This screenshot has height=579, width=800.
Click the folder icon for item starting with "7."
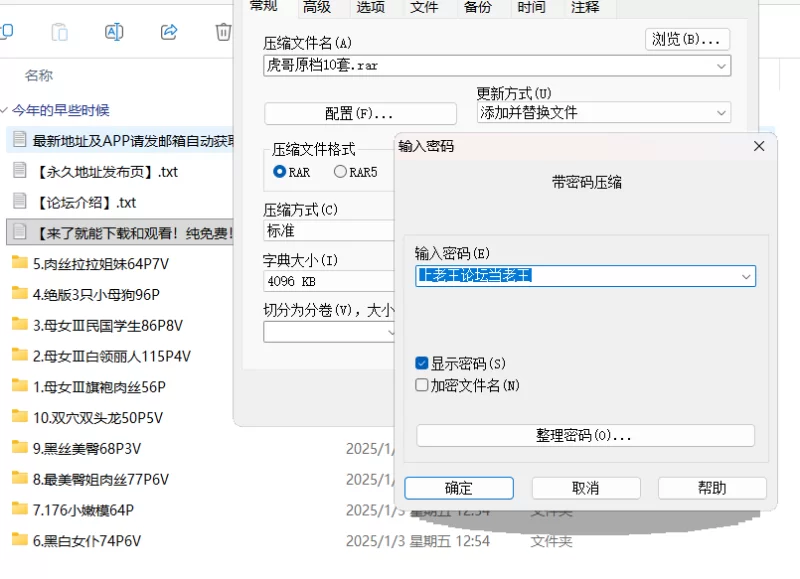coord(19,510)
